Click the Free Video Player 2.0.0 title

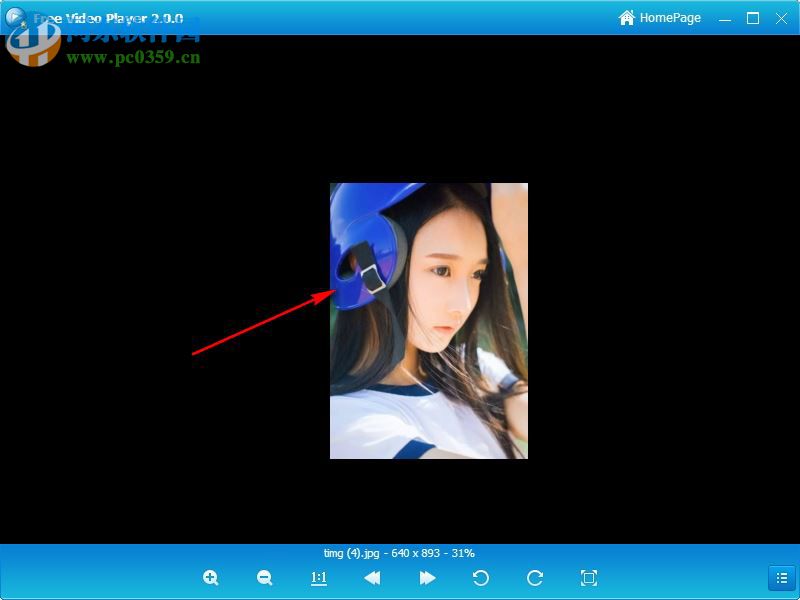tap(109, 17)
